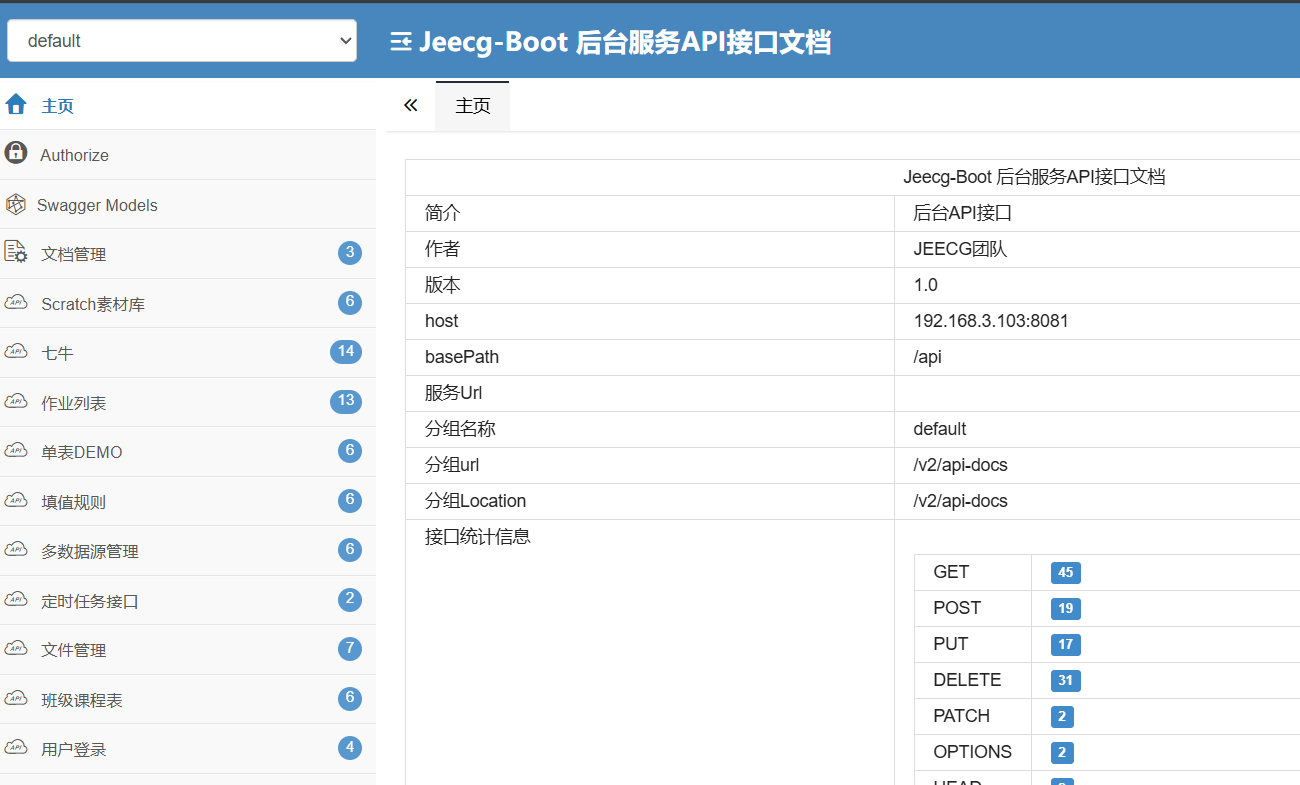Open the 定时任务接口 menu item
1300x785 pixels.
(90, 601)
